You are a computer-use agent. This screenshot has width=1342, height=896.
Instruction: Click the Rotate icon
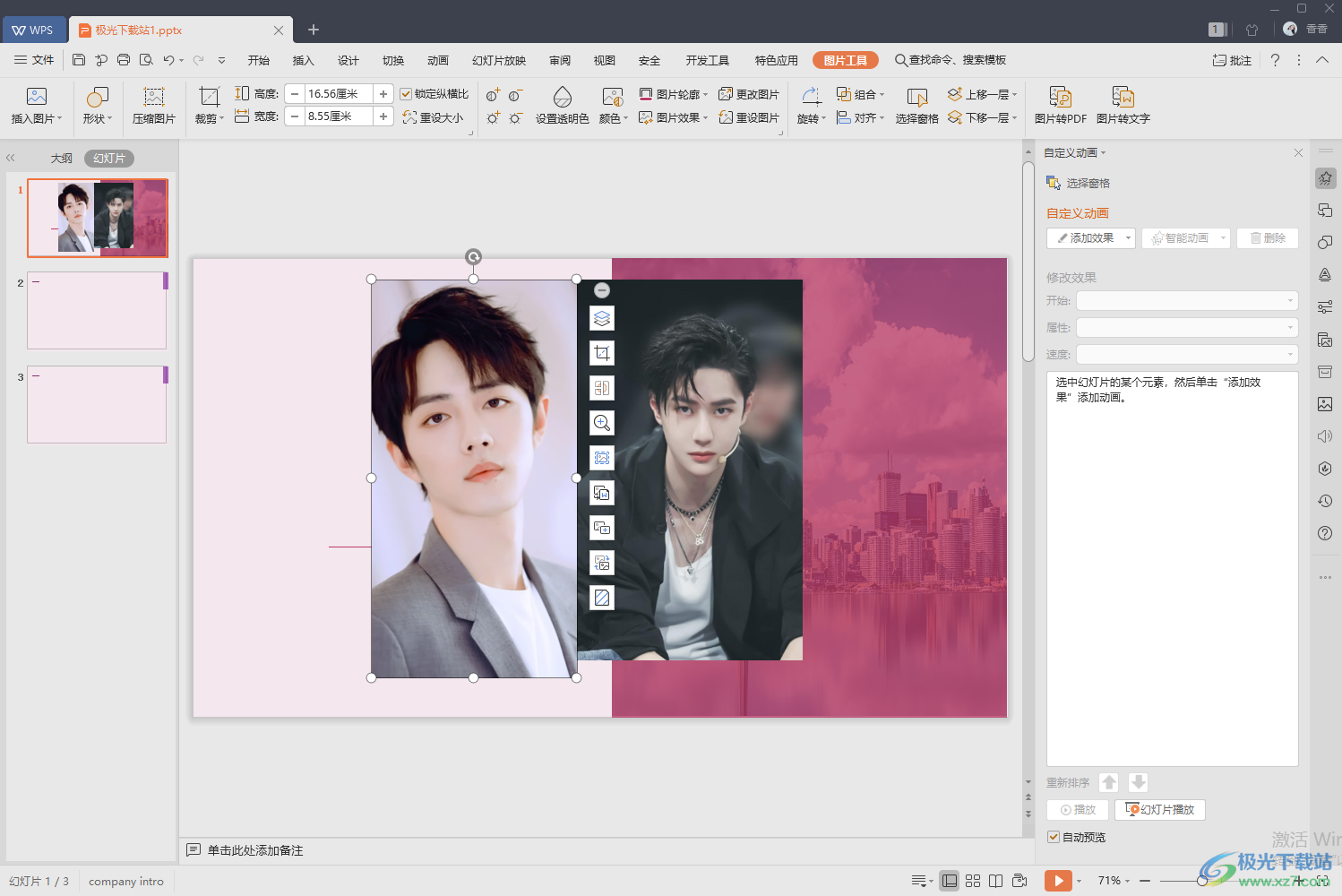pos(811,97)
